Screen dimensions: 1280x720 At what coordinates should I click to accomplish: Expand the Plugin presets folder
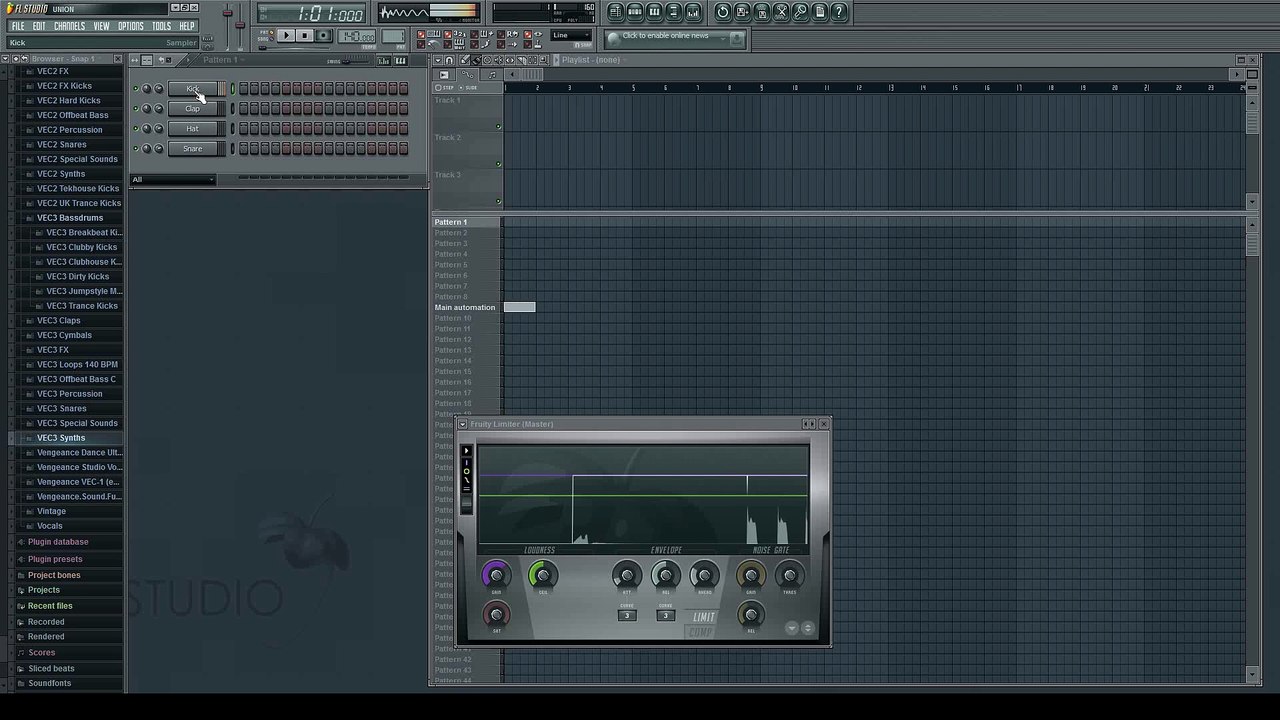(x=55, y=559)
